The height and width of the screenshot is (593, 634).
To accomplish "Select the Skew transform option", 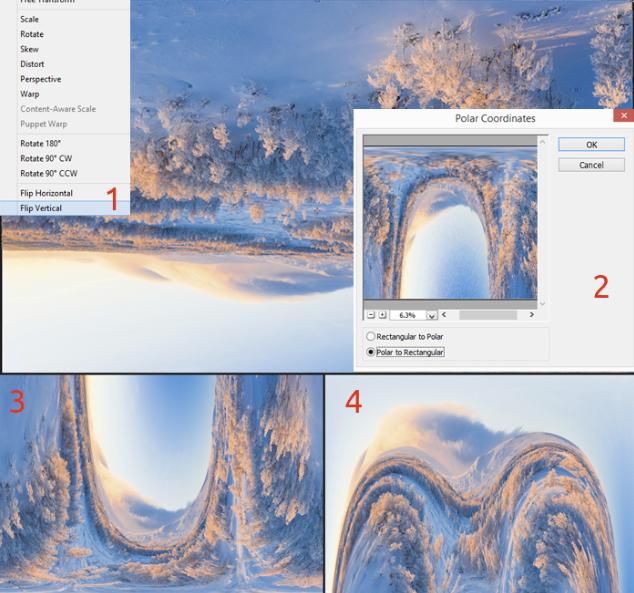I will coord(29,49).
